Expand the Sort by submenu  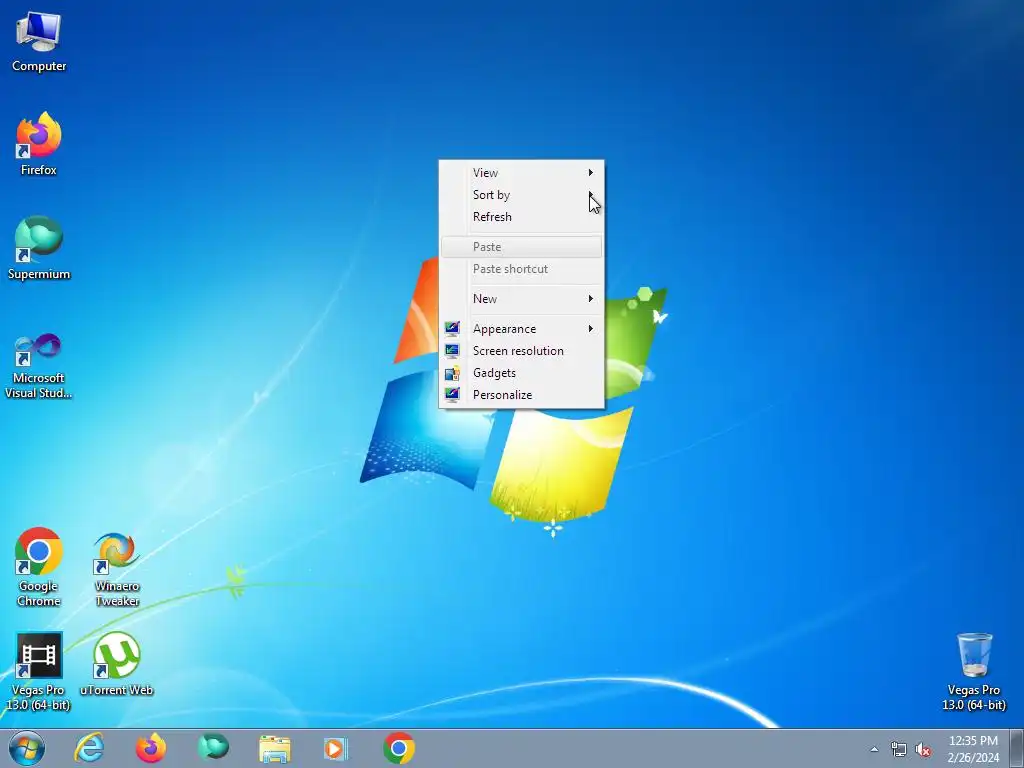[521, 195]
